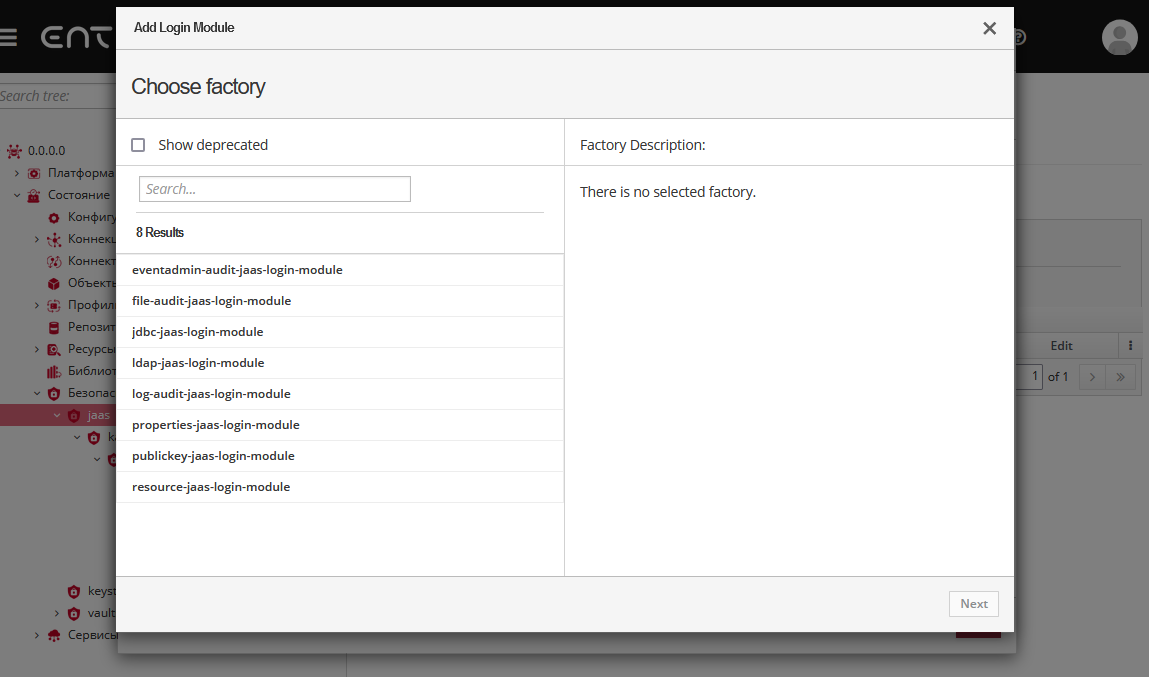Image resolution: width=1149 pixels, height=677 pixels.
Task: Expand the vault tree node
Action: pyautogui.click(x=57, y=613)
